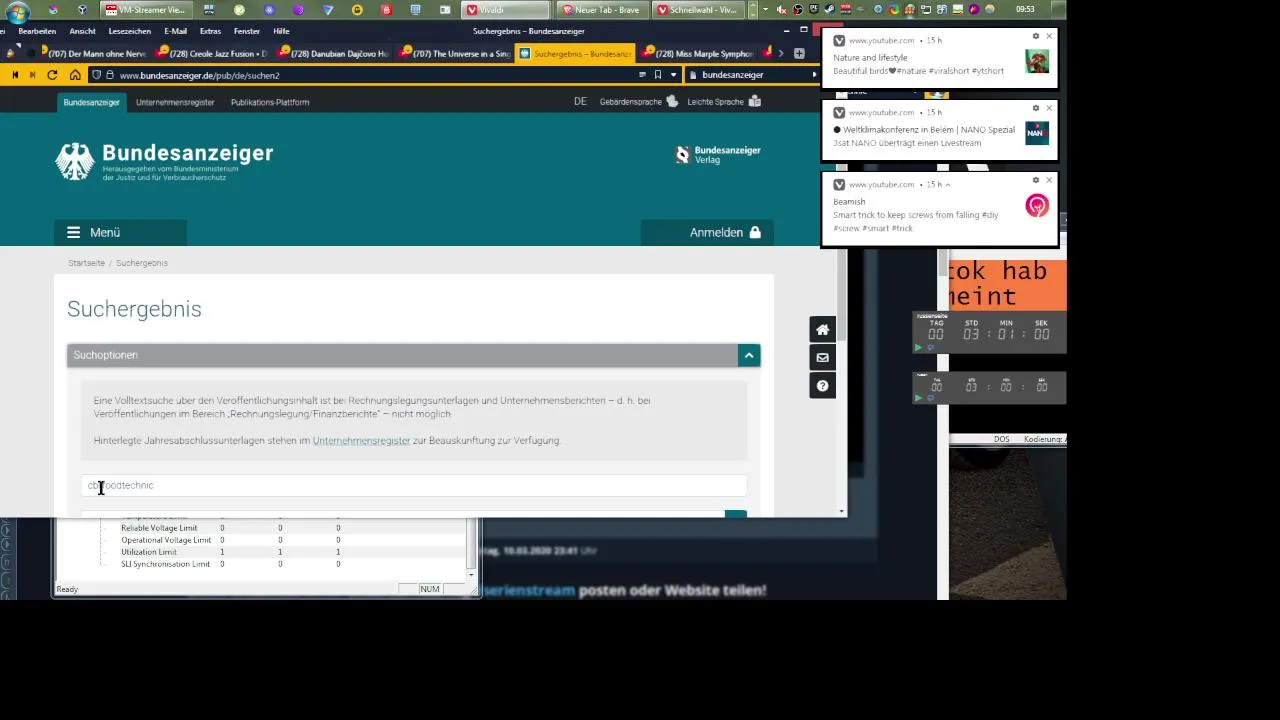This screenshot has width=1280, height=720.
Task: Go to browser home page icon
Action: coord(75,75)
